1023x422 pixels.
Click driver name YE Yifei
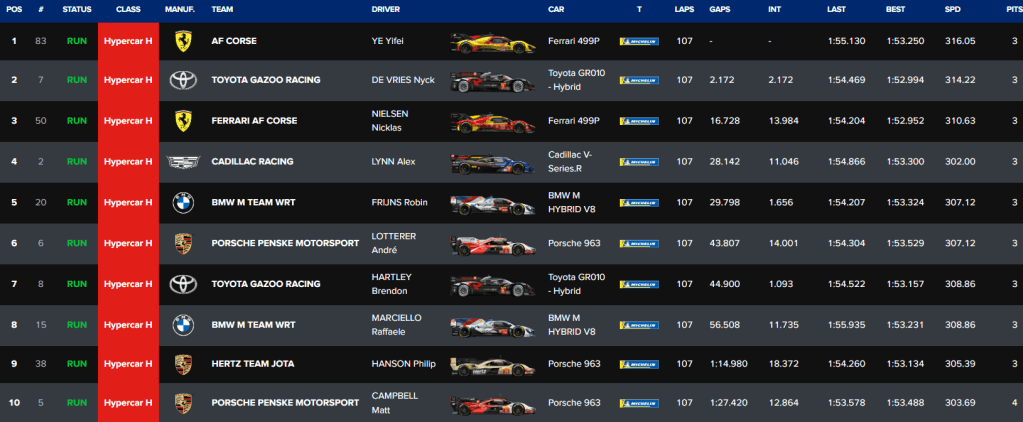388,41
